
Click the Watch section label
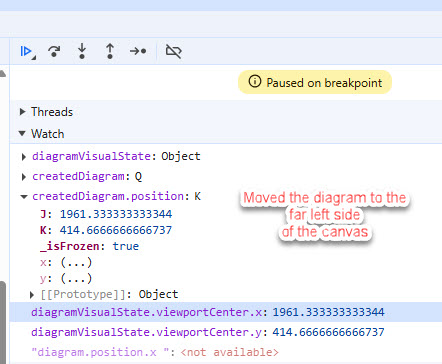pos(48,134)
